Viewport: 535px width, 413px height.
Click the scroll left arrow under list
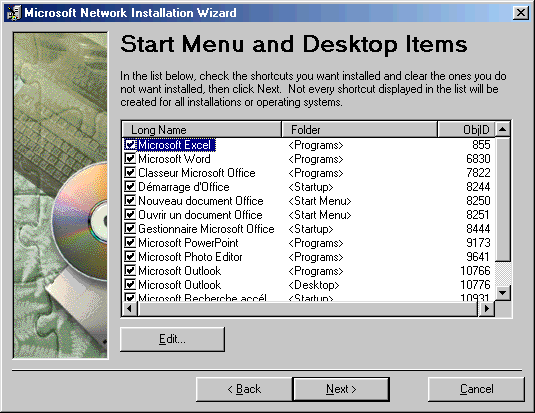[x=130, y=309]
